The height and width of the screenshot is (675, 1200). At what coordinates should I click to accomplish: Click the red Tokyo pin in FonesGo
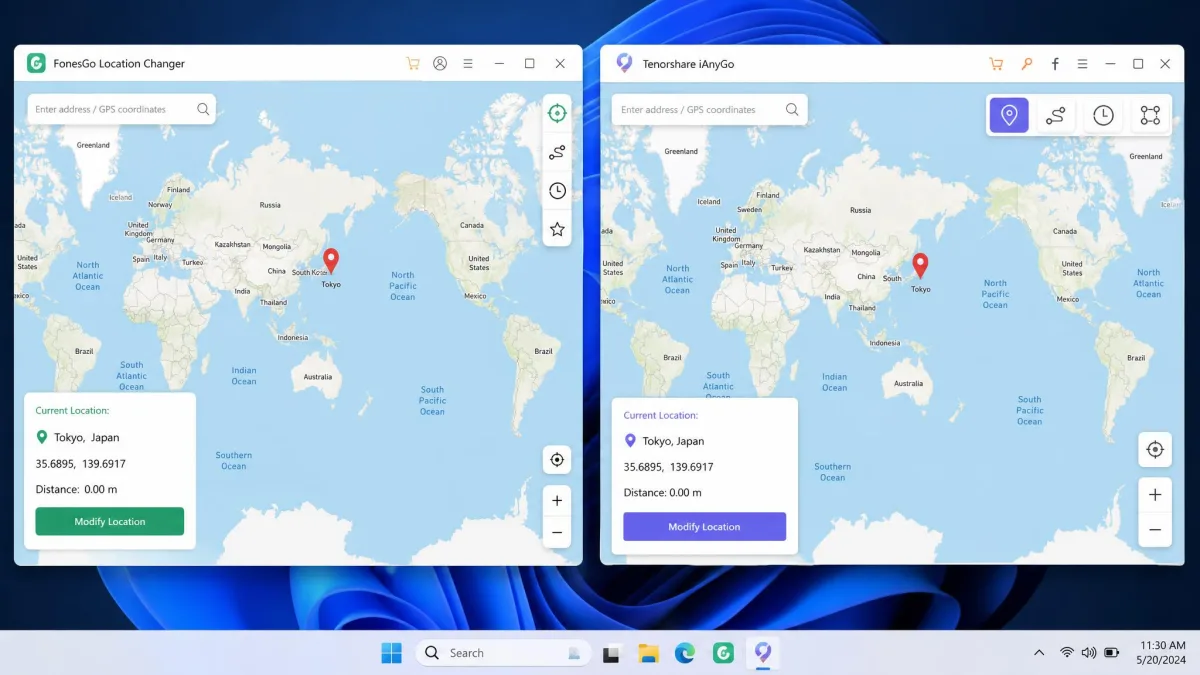331,261
